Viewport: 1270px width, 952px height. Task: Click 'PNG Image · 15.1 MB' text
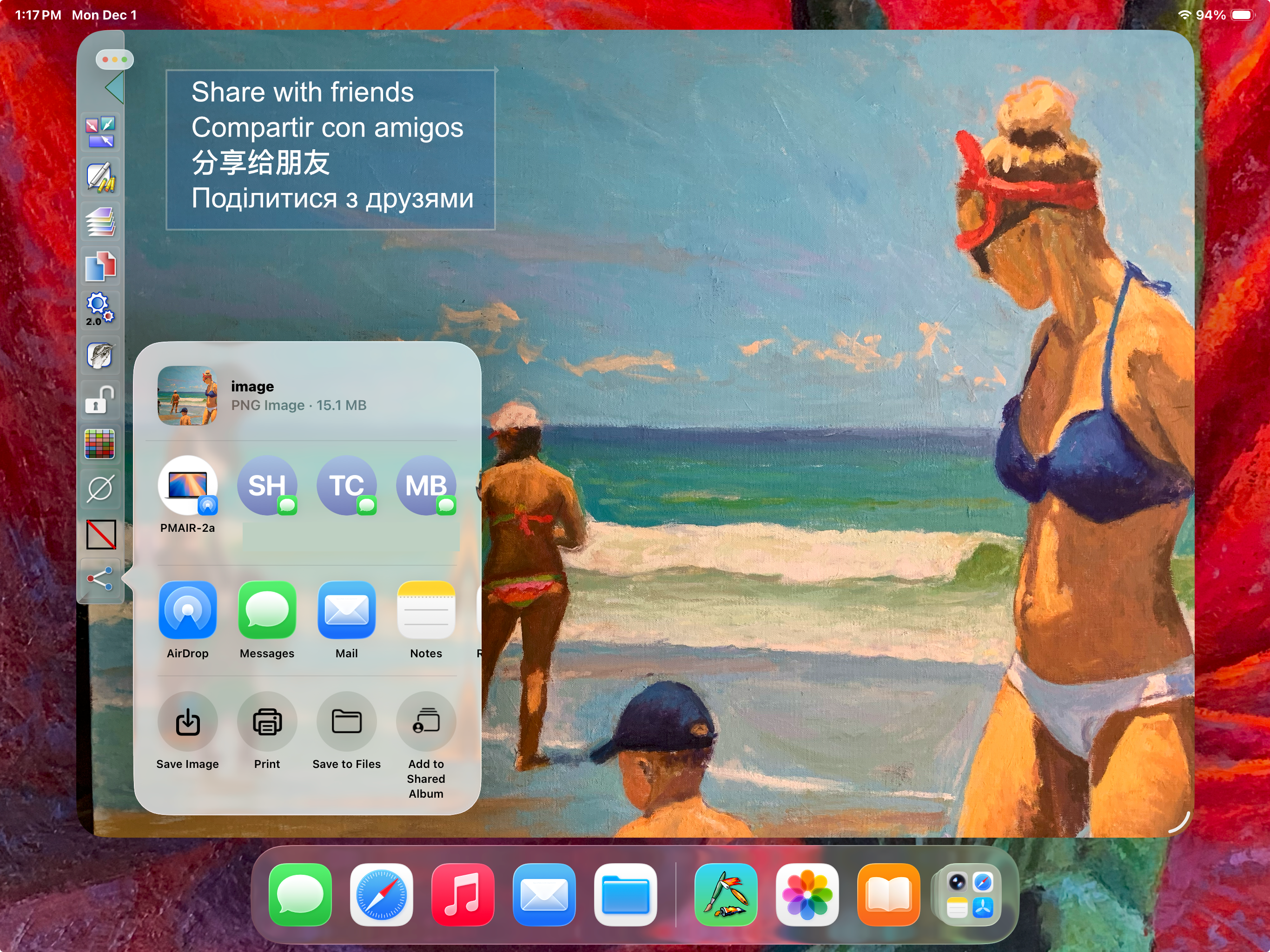click(x=298, y=405)
